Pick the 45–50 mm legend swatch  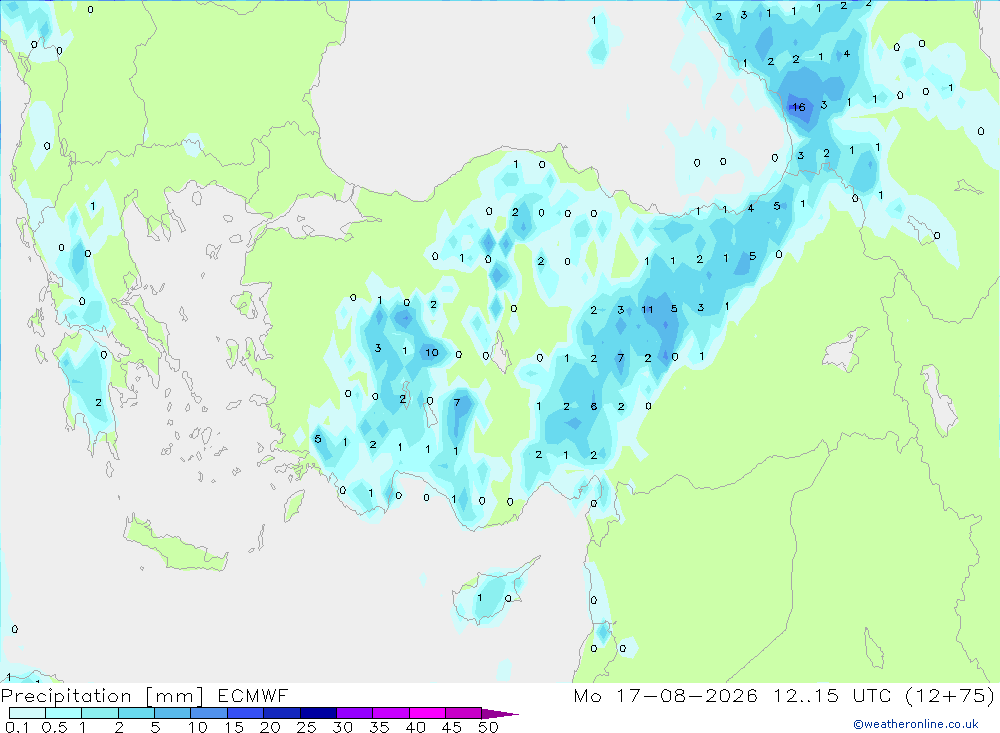(464, 713)
